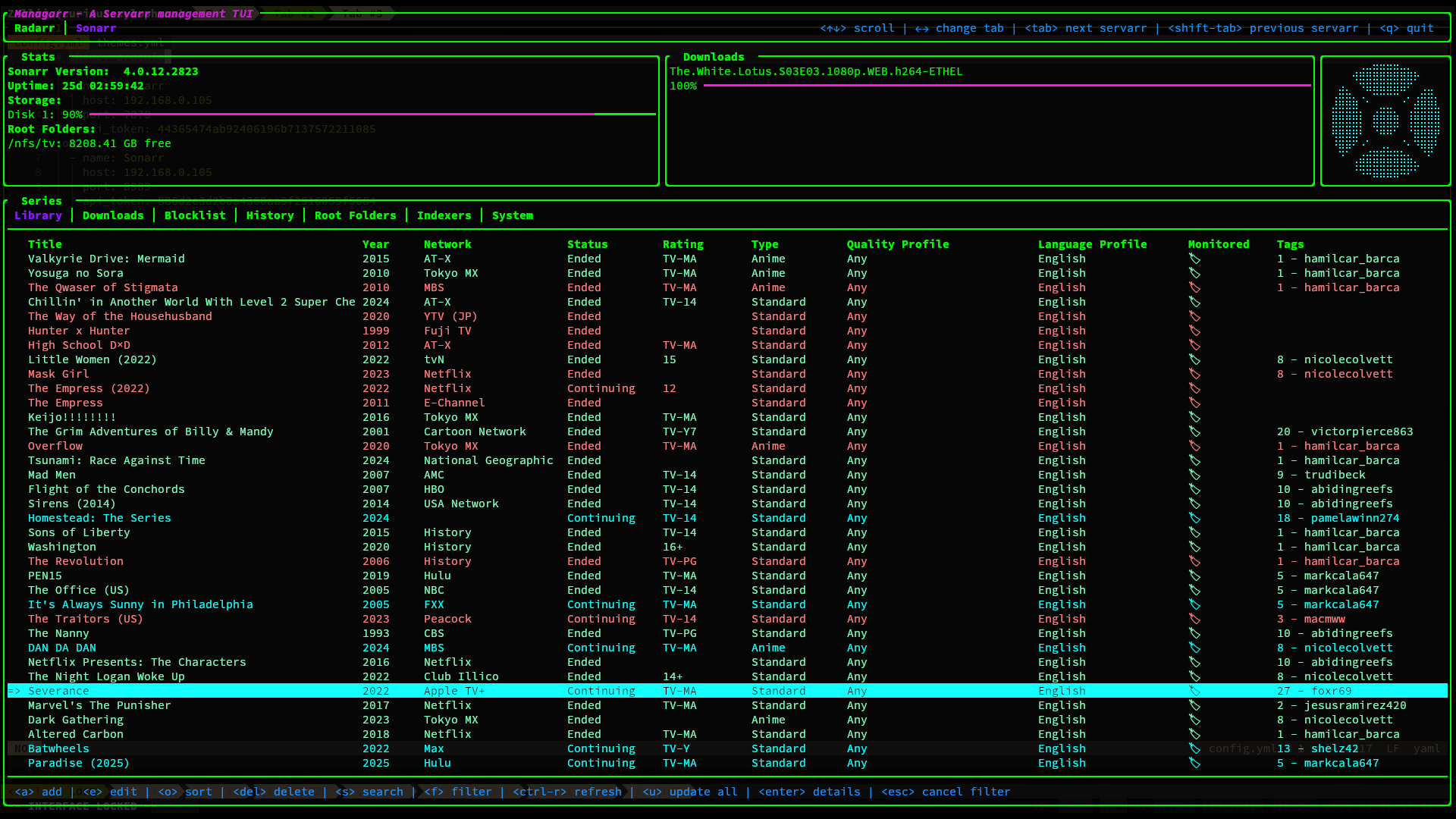
Task: Click the monitored icon for The Office (US)
Action: (1194, 590)
